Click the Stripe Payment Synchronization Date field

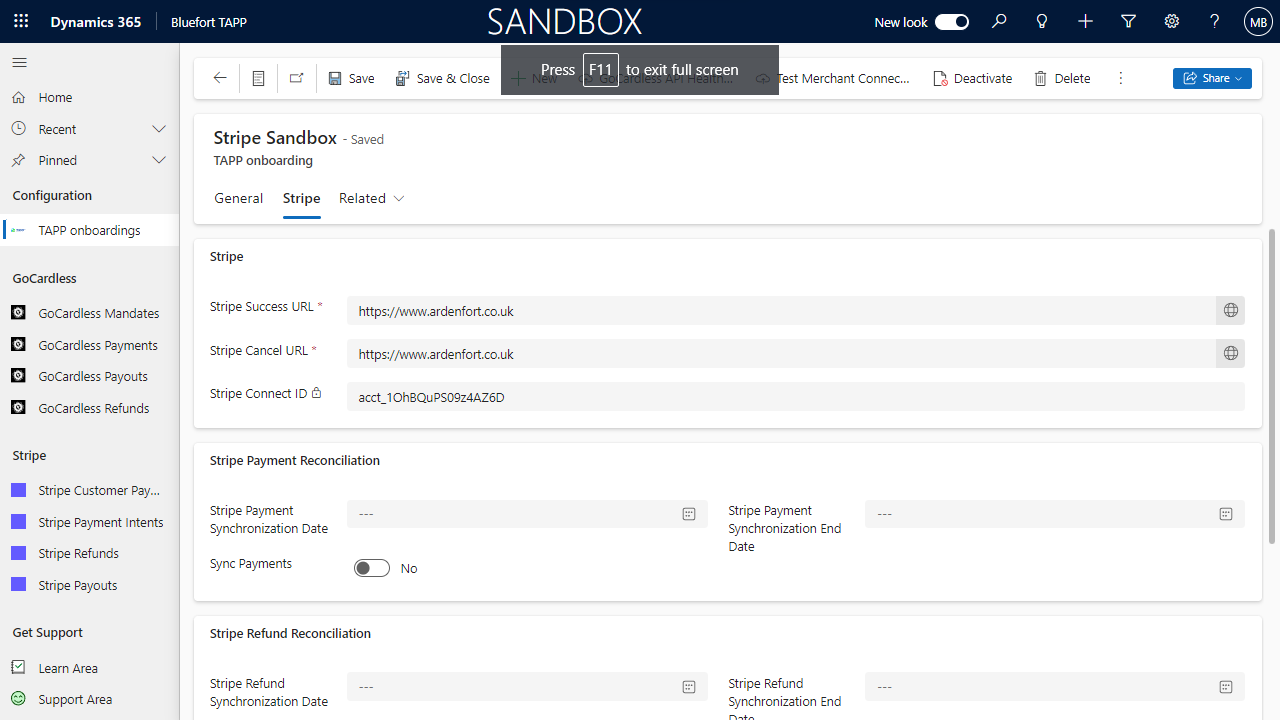tap(527, 514)
